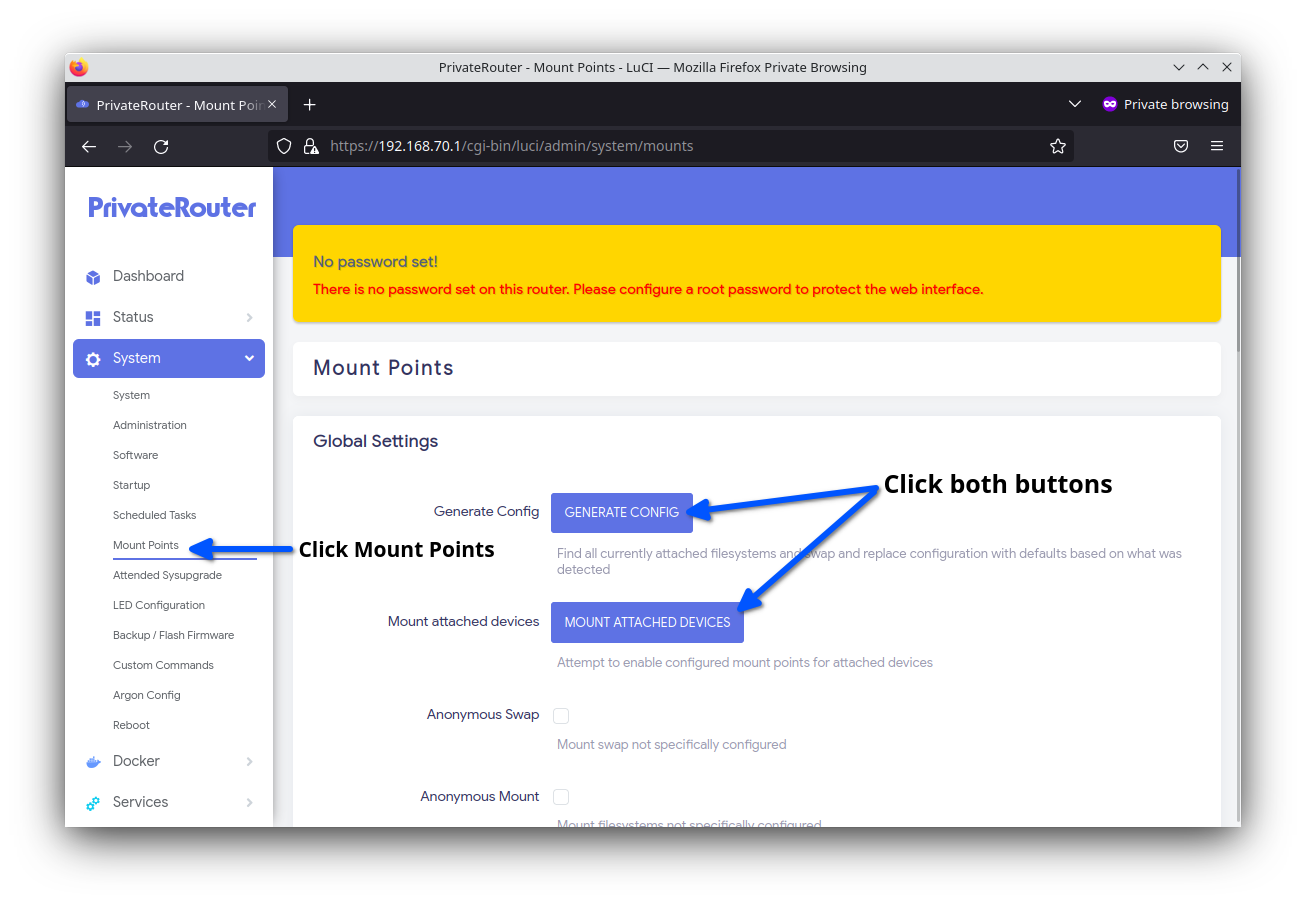The width and height of the screenshot is (1306, 904).
Task: Enable the Anonymous Mount checkbox
Action: [561, 797]
